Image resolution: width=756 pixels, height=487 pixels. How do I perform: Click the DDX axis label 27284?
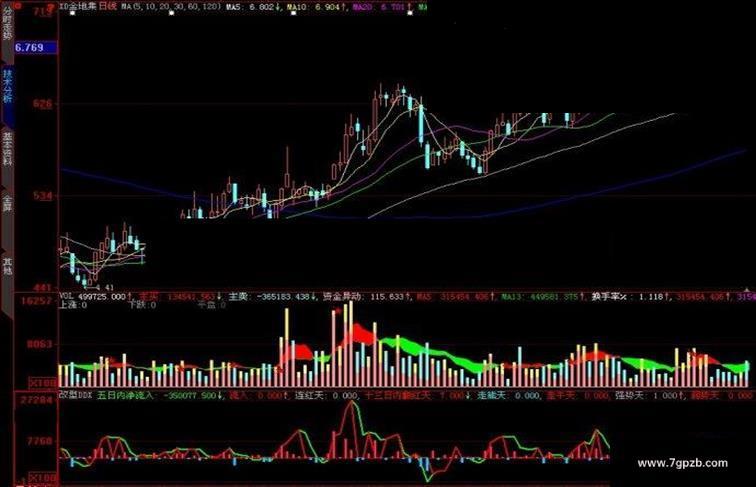pos(36,400)
